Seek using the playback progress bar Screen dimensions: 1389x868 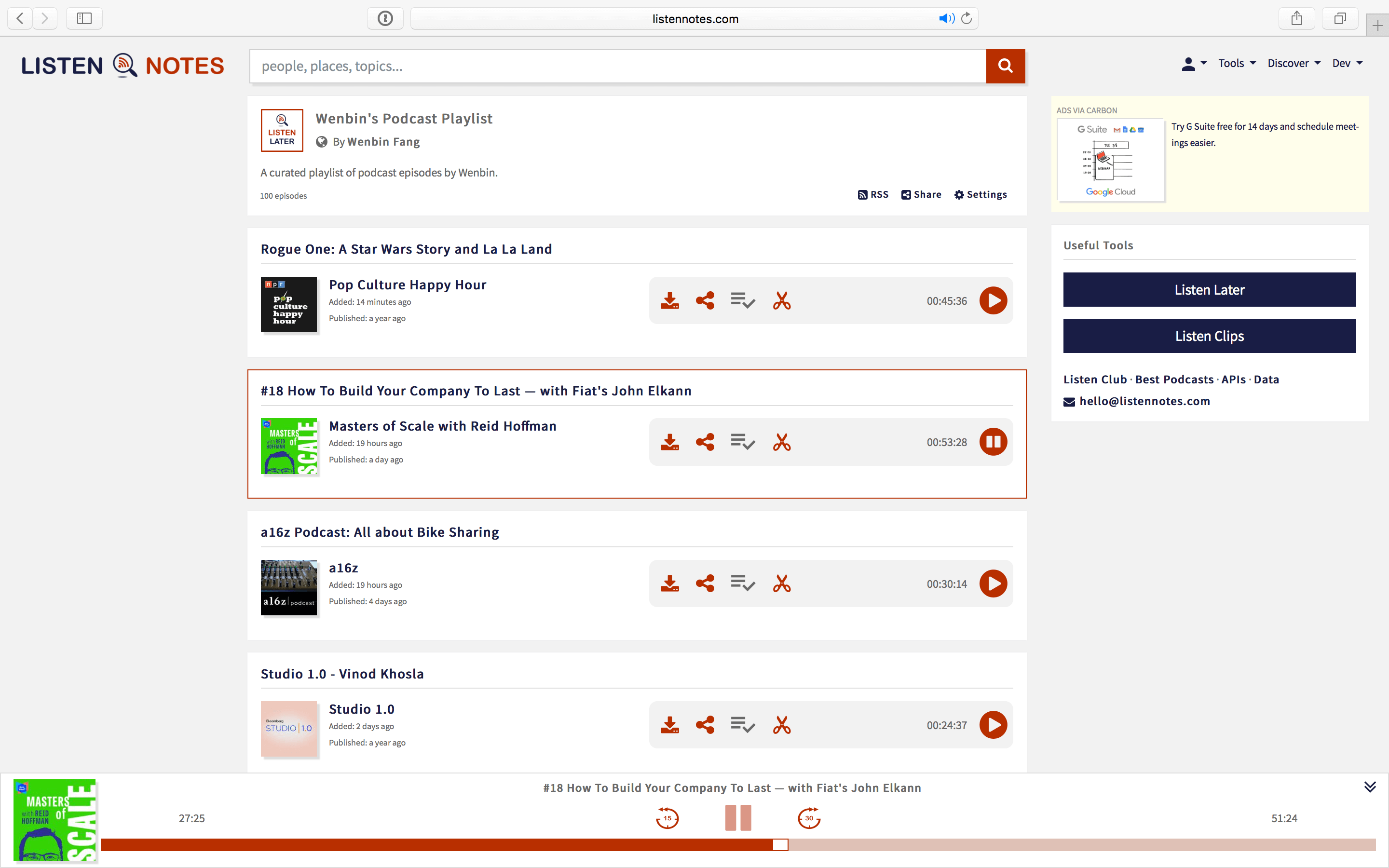(x=738, y=844)
